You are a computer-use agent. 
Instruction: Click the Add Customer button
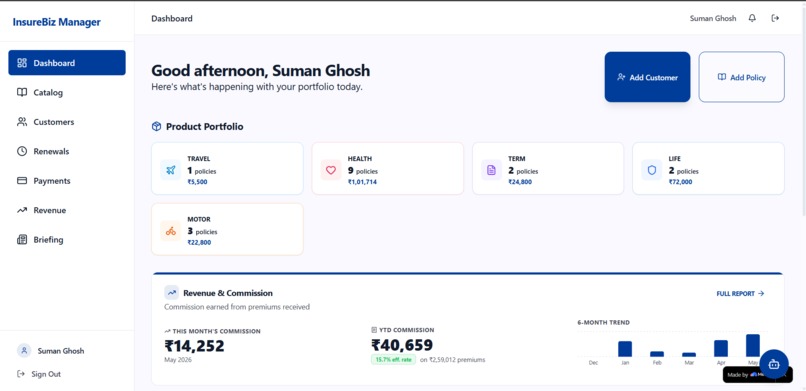[647, 77]
